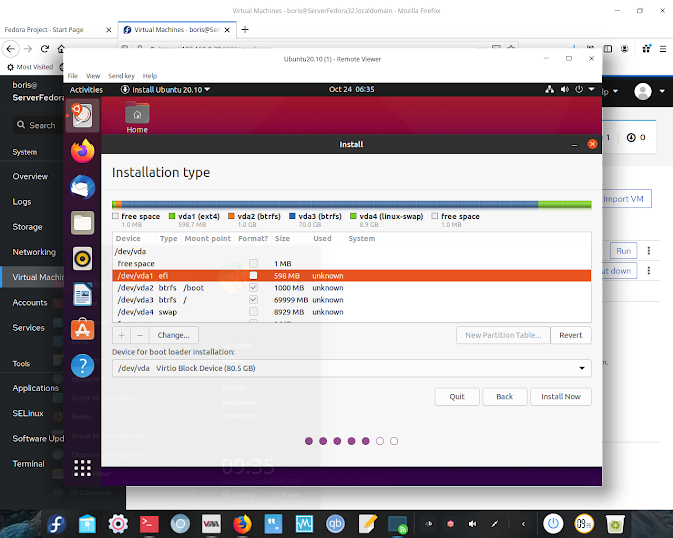The image size is (673, 538).
Task: Uncheck format checkbox for /dev/vda3 root
Action: tap(253, 299)
